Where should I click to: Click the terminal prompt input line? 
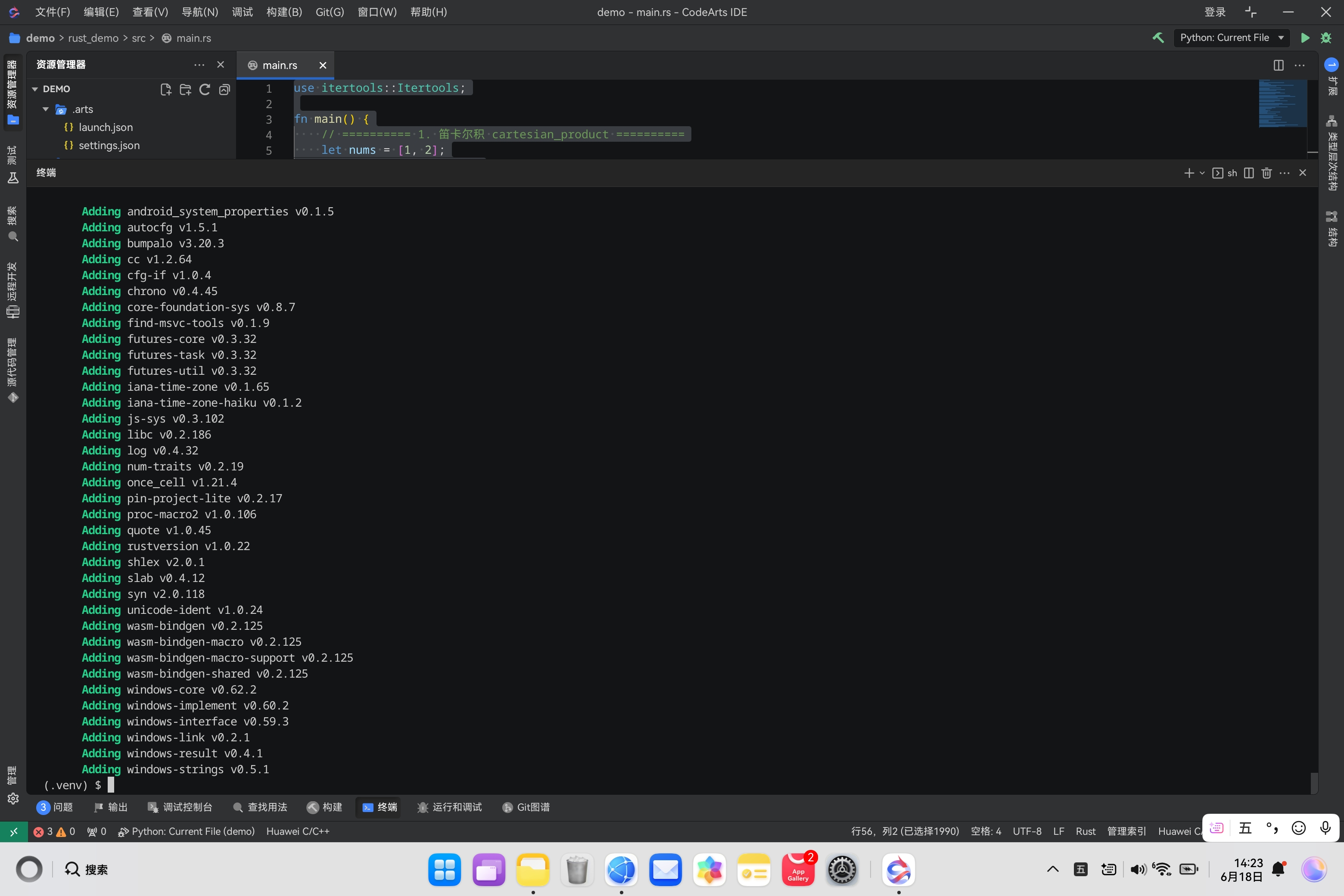(669, 785)
